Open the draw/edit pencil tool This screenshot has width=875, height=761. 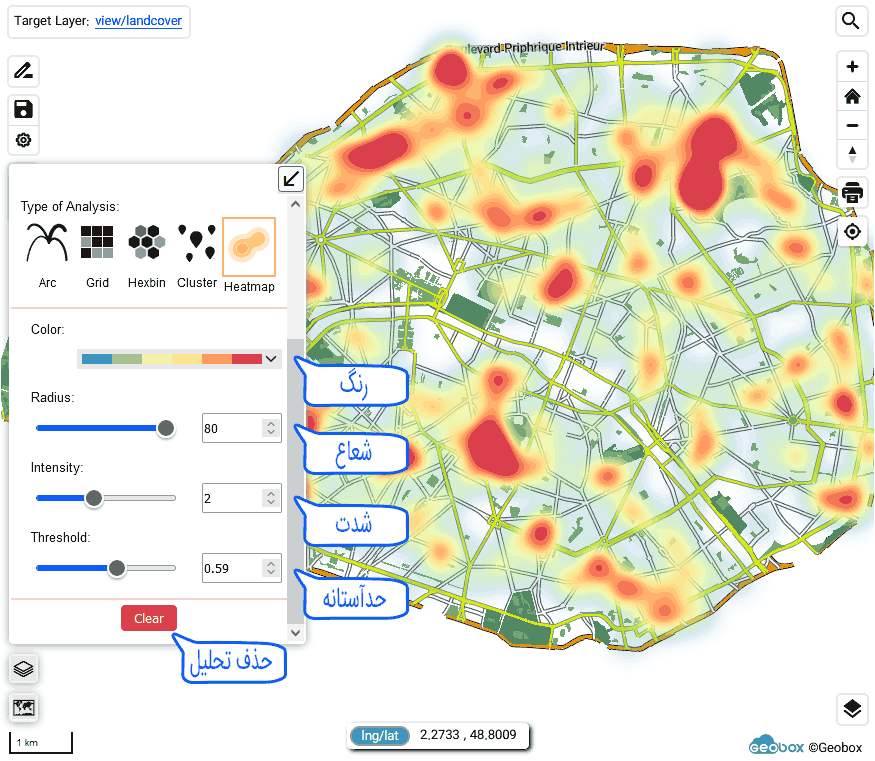pyautogui.click(x=24, y=71)
